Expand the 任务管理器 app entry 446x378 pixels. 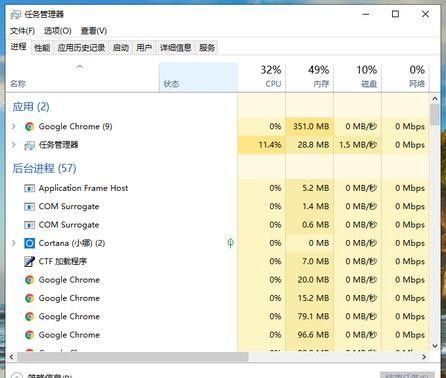click(14, 145)
